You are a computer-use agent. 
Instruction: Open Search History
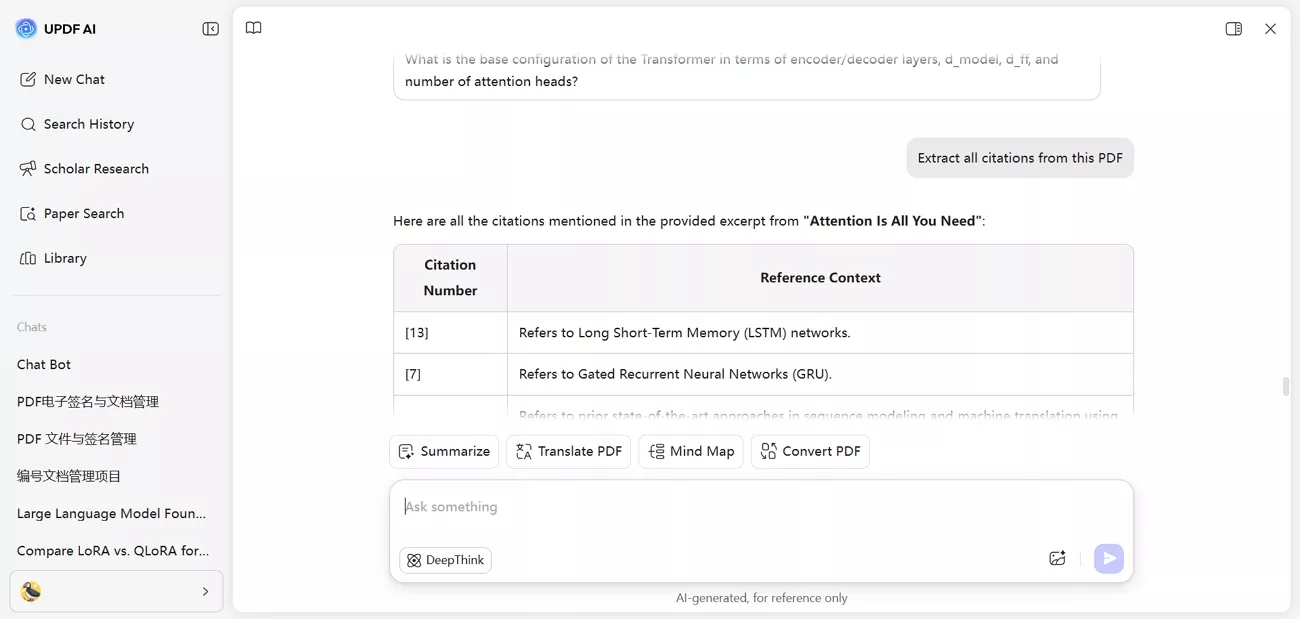(x=88, y=124)
